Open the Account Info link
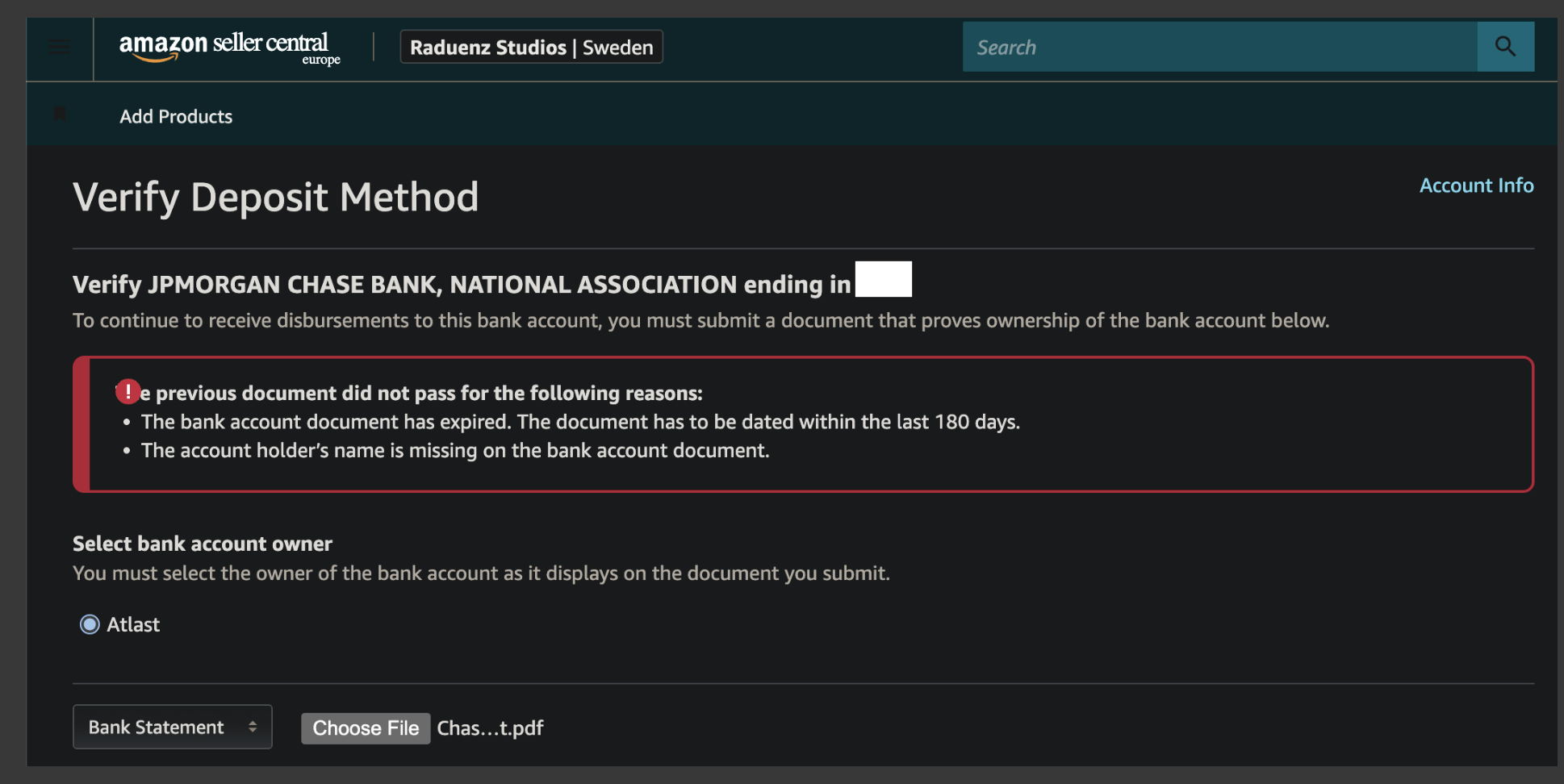1564x784 pixels. 1476,186
